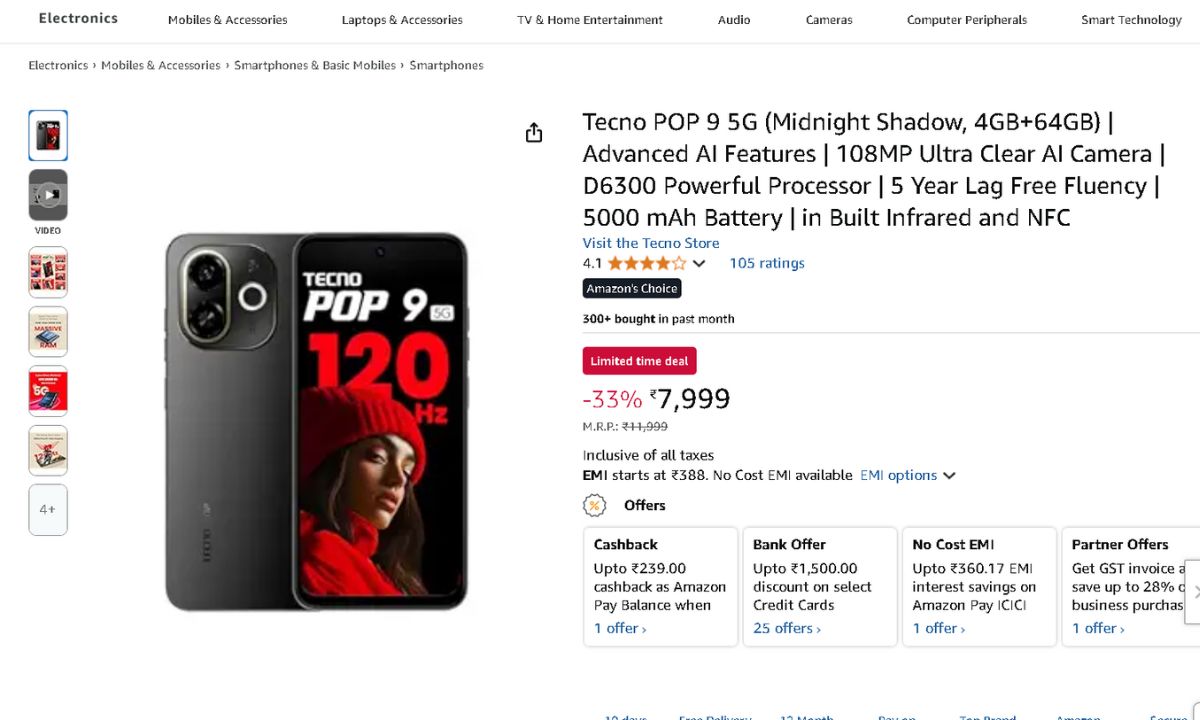Image resolution: width=1200 pixels, height=720 pixels.
Task: Click next arrow on offers carousel
Action: [x=1192, y=591]
